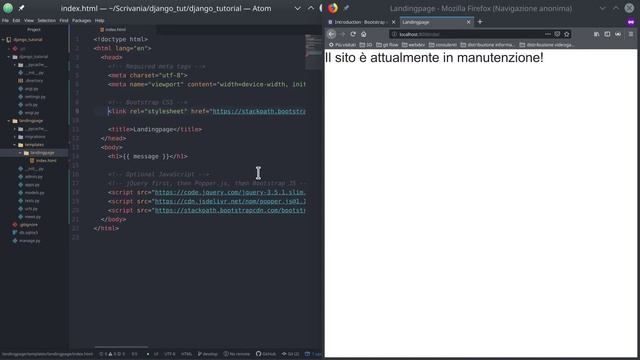Open Firefox home page button
The image size is (640, 360).
click(364, 34)
